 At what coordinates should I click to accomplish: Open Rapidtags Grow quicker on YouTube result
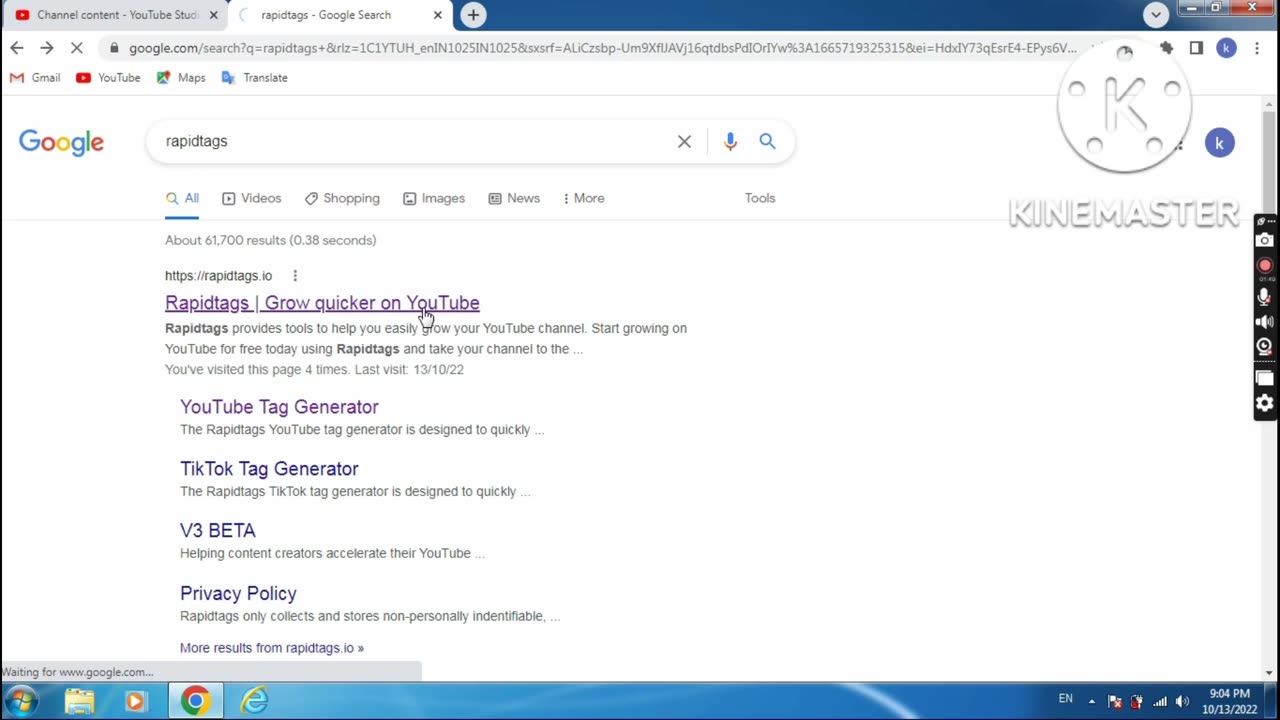(x=322, y=303)
